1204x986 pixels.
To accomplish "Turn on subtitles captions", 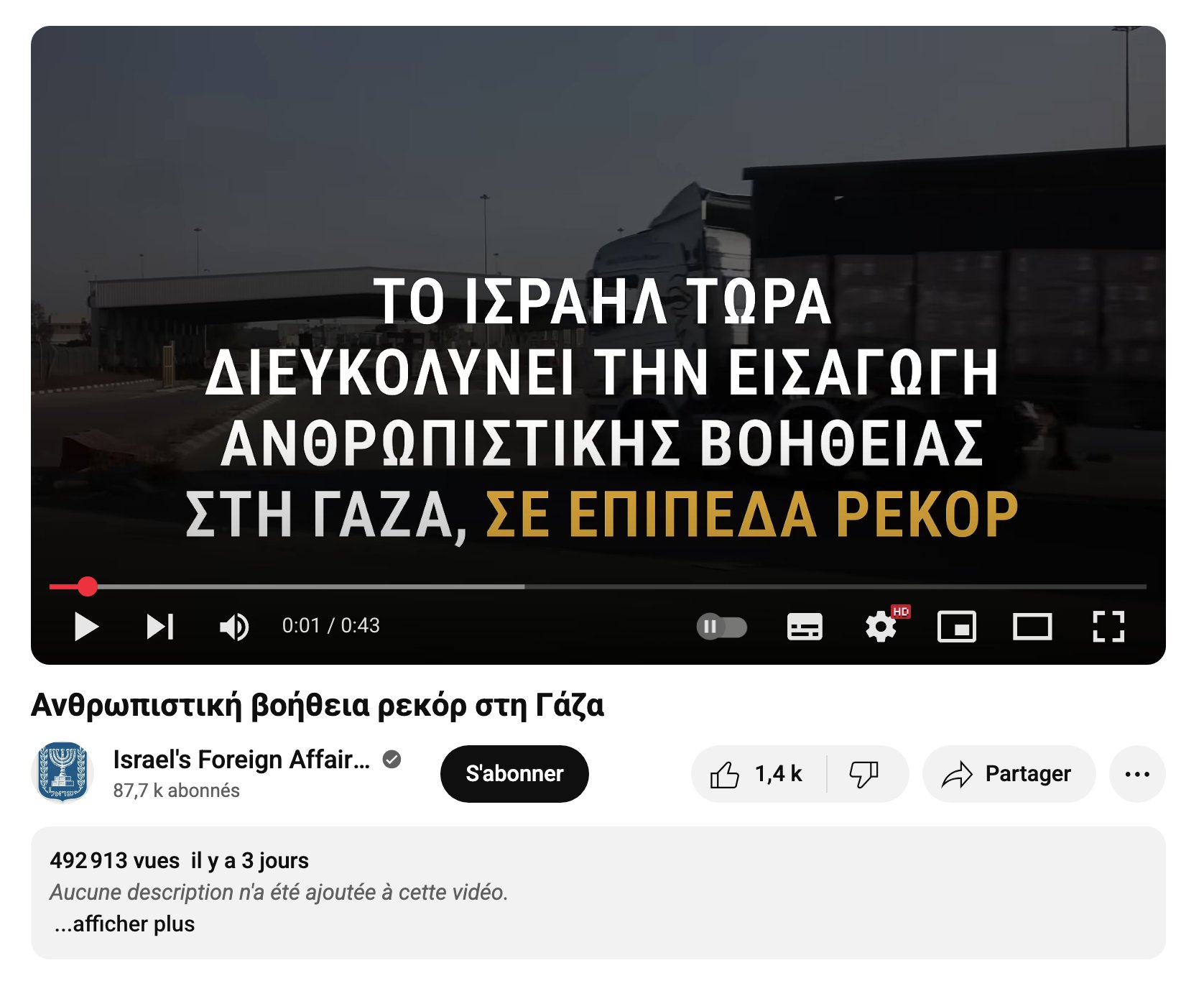I will pos(805,627).
